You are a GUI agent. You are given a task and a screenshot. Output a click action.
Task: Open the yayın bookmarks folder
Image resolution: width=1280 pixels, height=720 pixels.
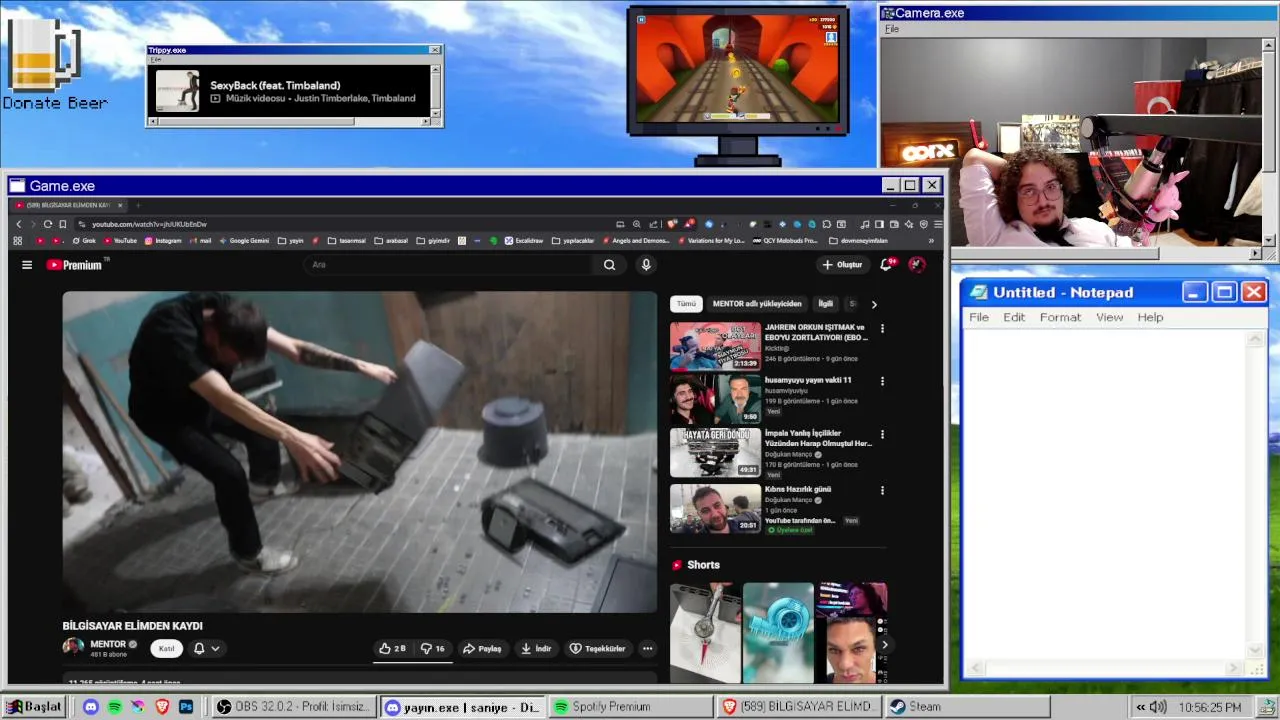coord(290,241)
